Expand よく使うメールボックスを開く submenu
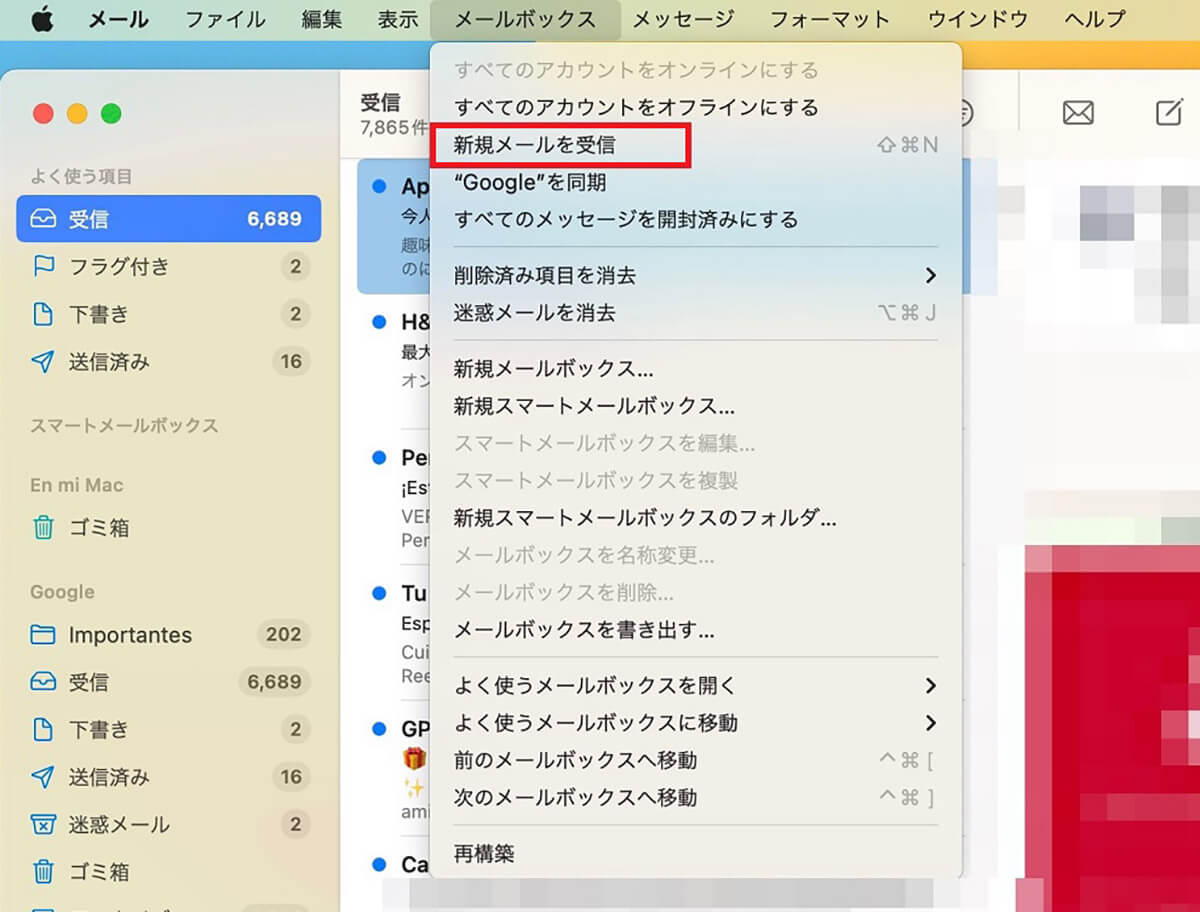 point(696,685)
